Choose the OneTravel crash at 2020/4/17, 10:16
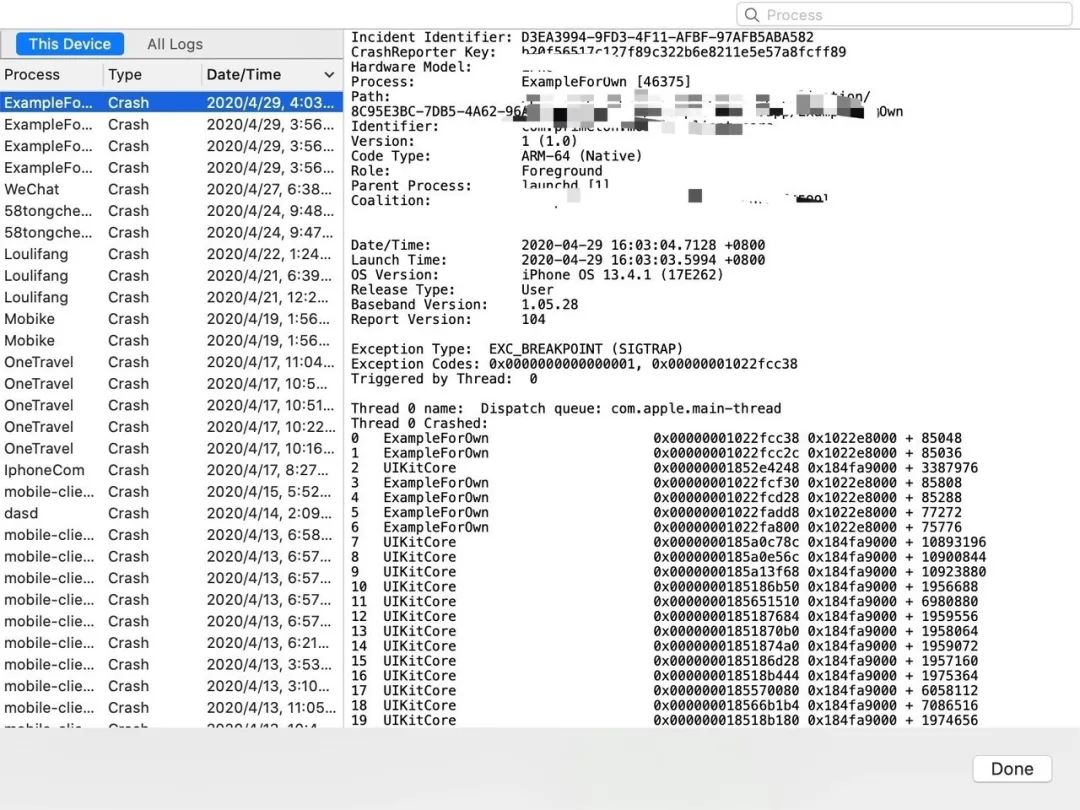This screenshot has height=810, width=1080. pyautogui.click(x=172, y=448)
